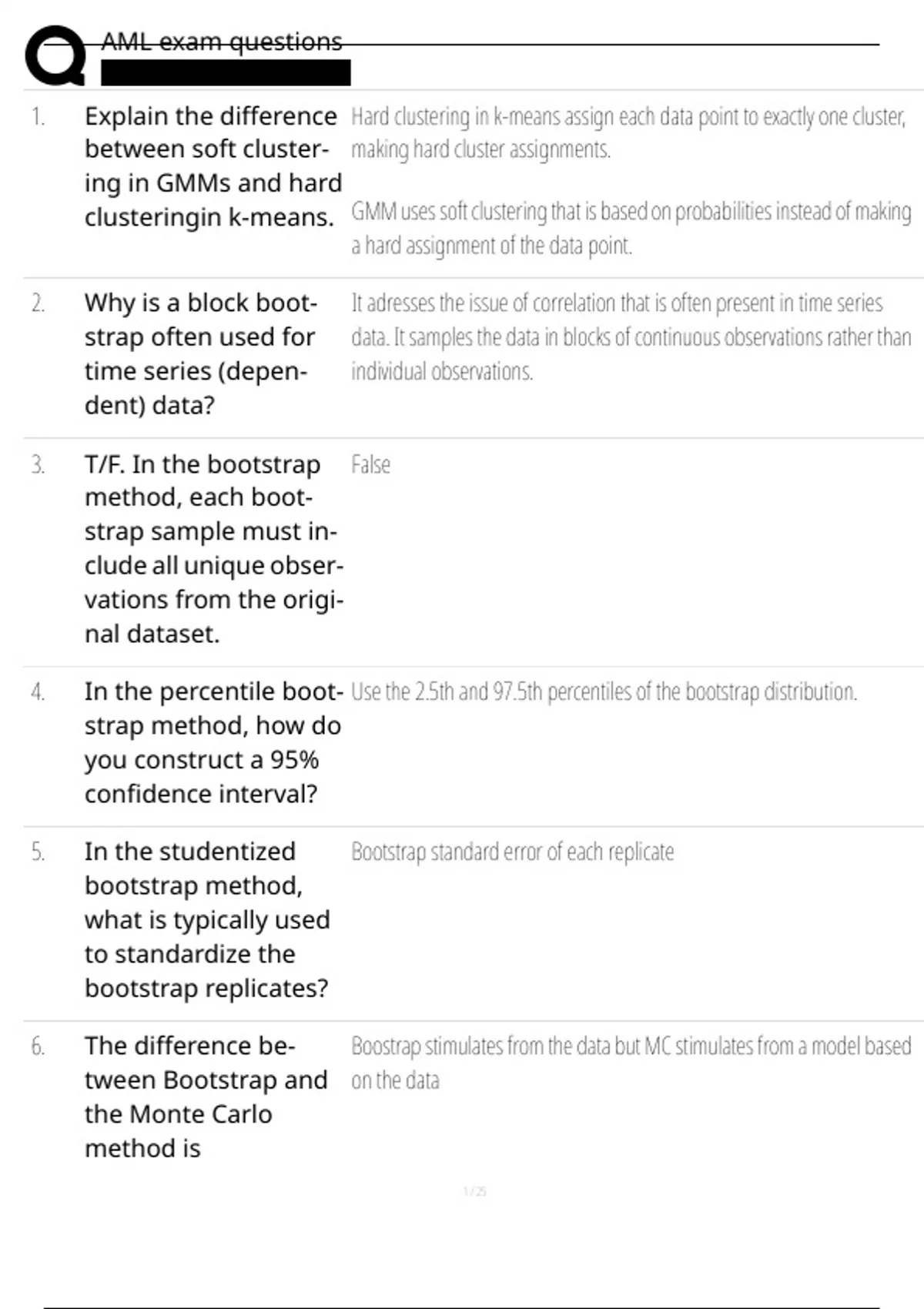Click the soft clustering versus k-means question
Image resolution: width=924 pixels, height=1309 pixels.
[213, 166]
